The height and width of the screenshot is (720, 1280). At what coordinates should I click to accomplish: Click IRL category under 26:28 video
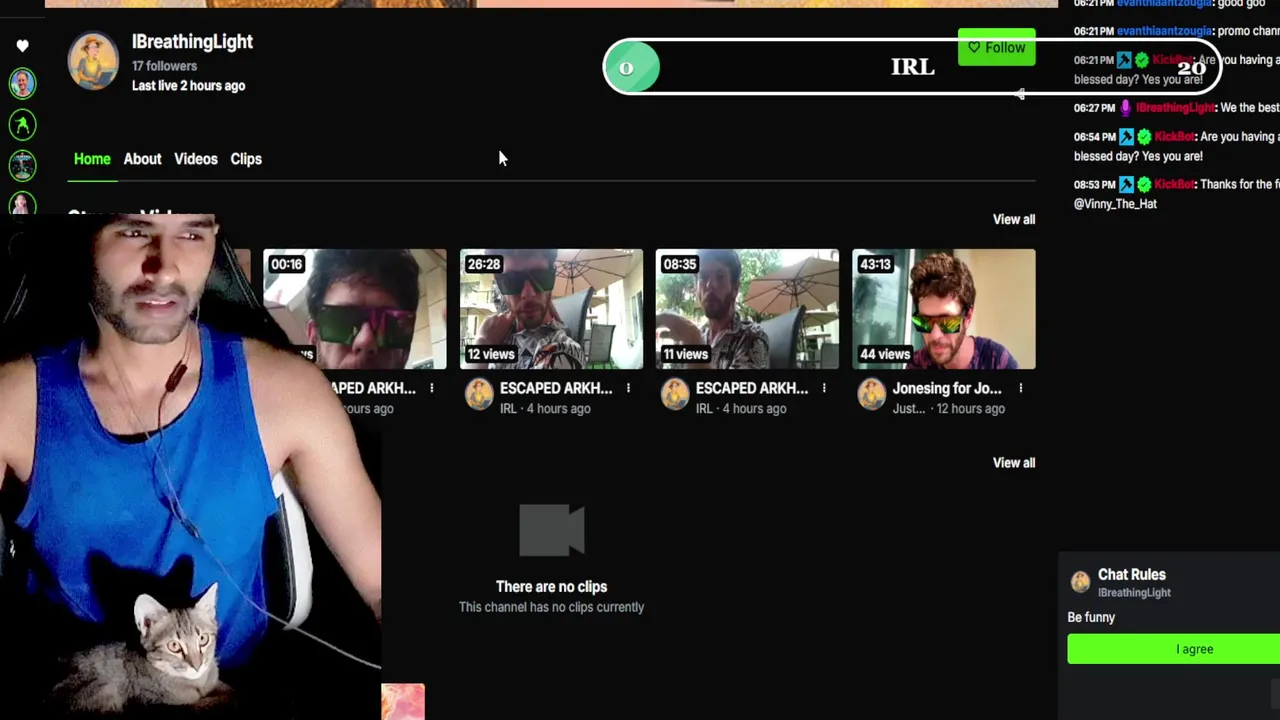pos(508,409)
